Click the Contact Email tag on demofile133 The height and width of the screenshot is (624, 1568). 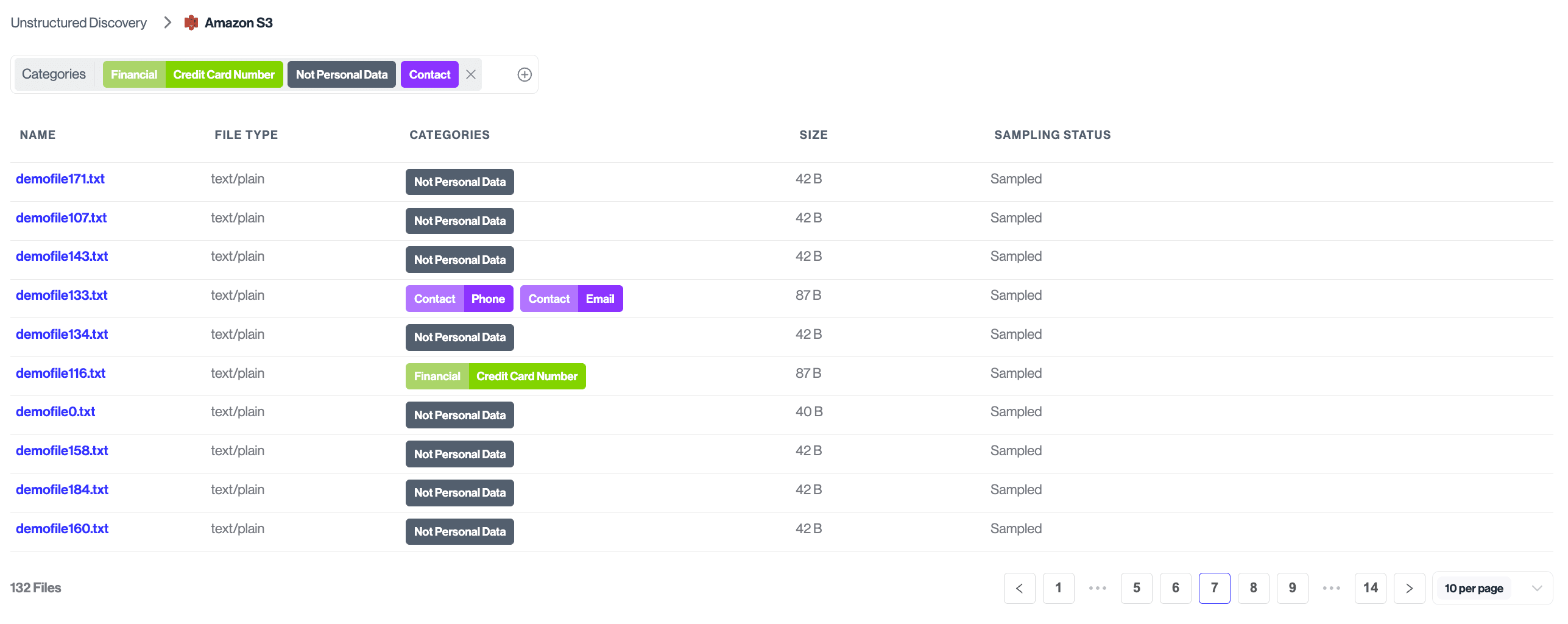click(x=571, y=299)
